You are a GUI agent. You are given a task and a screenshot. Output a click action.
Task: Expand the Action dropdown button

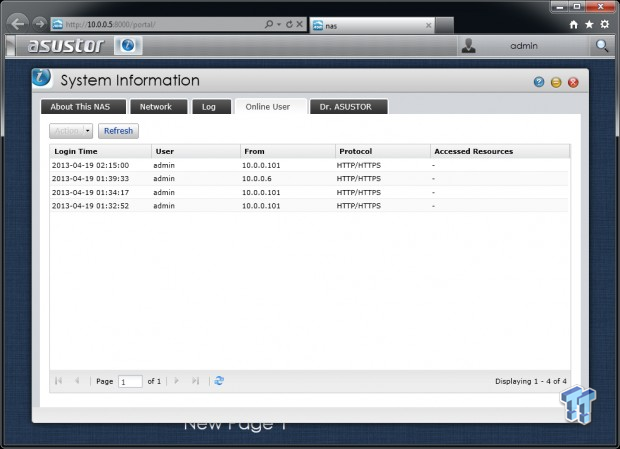tap(71, 131)
